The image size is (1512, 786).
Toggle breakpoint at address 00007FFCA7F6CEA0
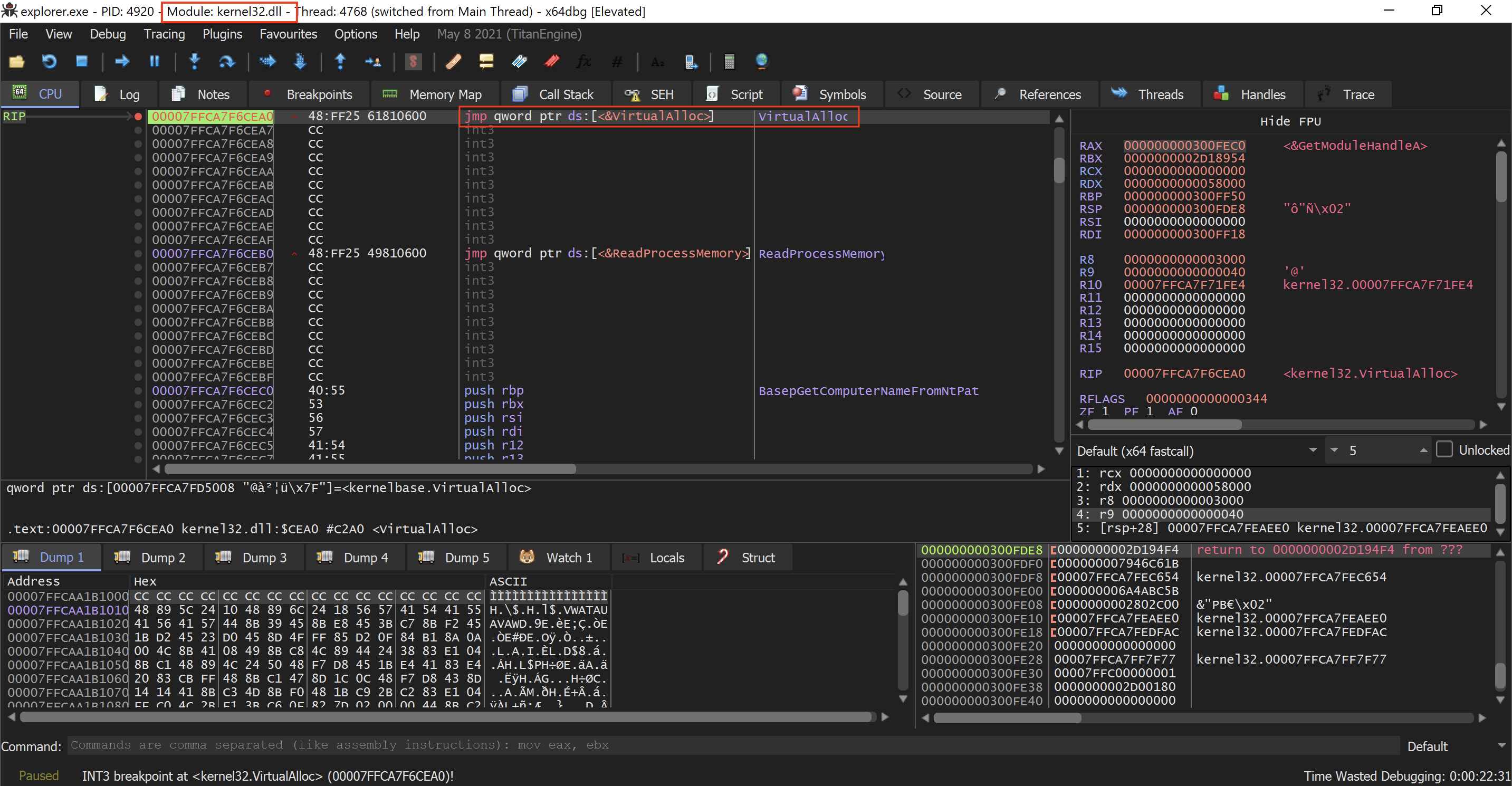tap(138, 116)
